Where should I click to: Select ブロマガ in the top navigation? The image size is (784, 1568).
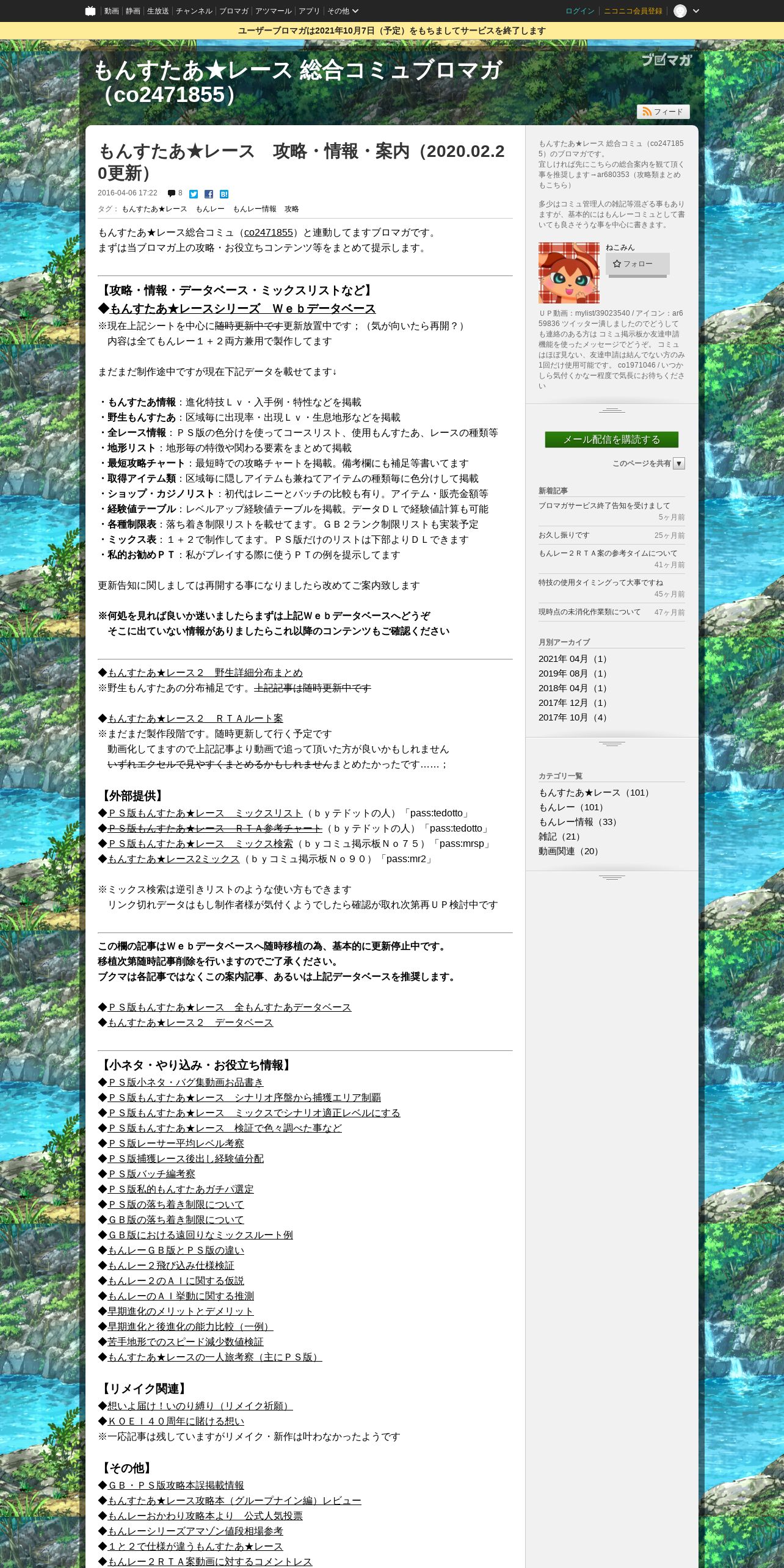233,11
